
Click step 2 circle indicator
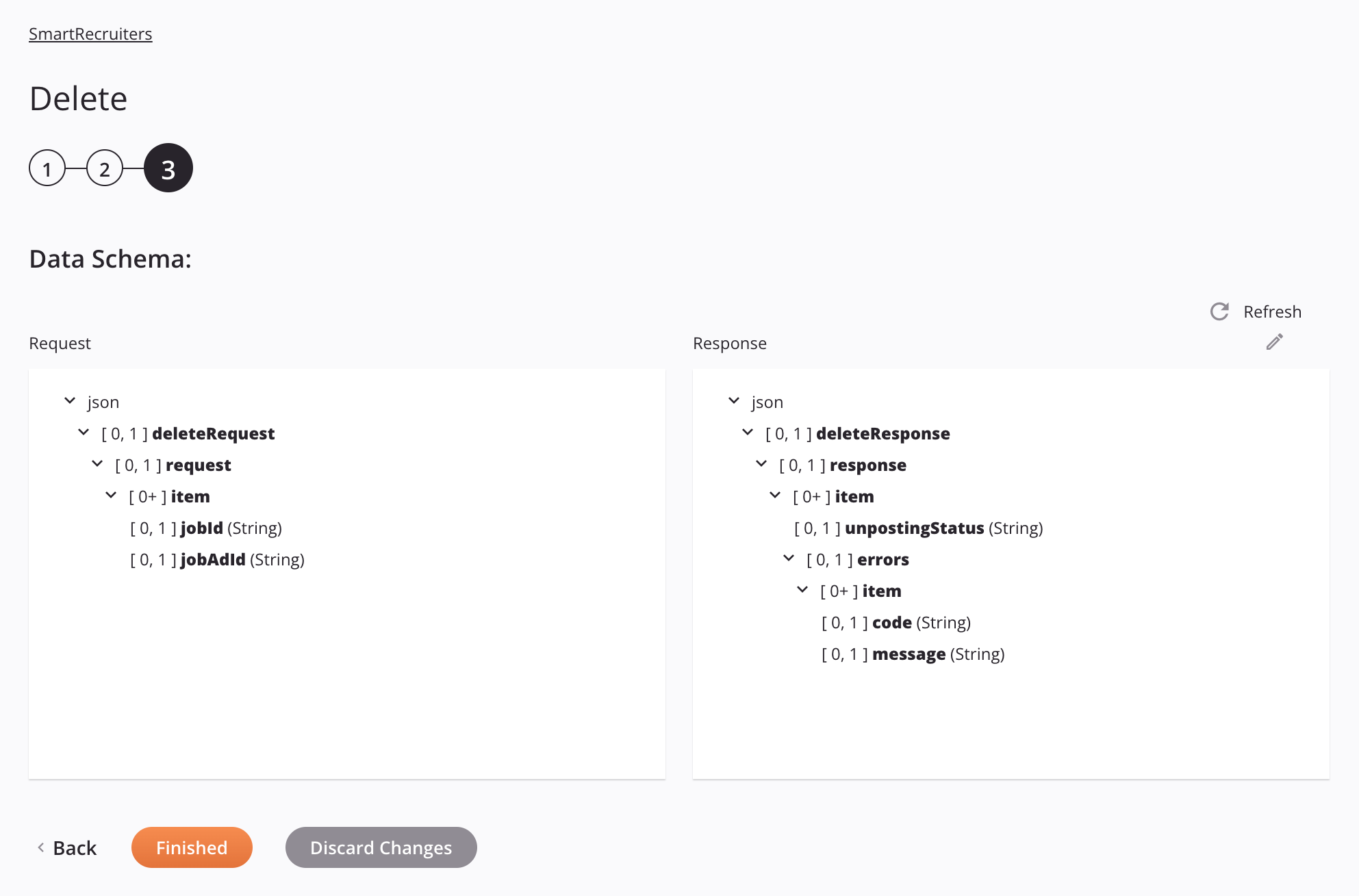(x=107, y=167)
